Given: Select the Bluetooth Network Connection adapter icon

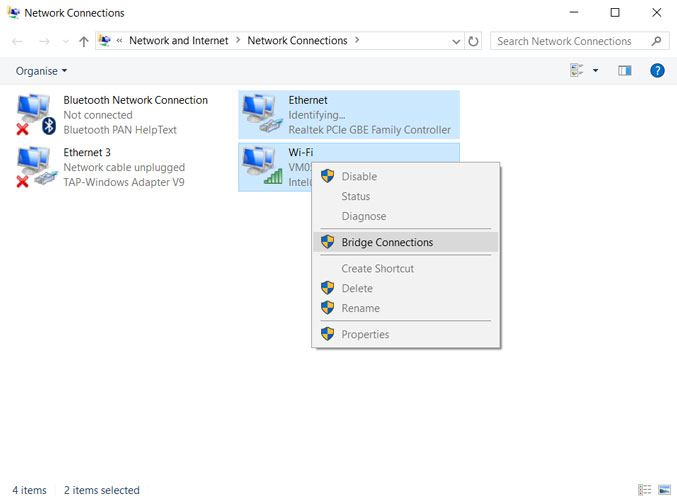Looking at the screenshot, I should 36,115.
